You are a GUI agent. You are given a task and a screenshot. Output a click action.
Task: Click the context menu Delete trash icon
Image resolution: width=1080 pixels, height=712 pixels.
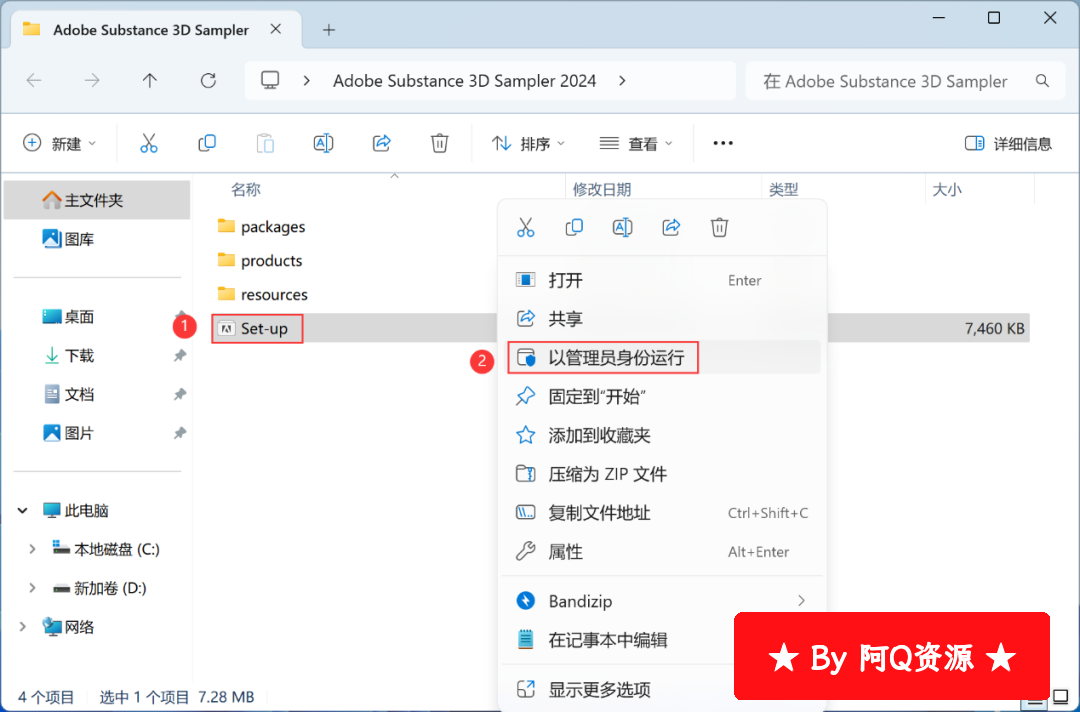coord(719,227)
